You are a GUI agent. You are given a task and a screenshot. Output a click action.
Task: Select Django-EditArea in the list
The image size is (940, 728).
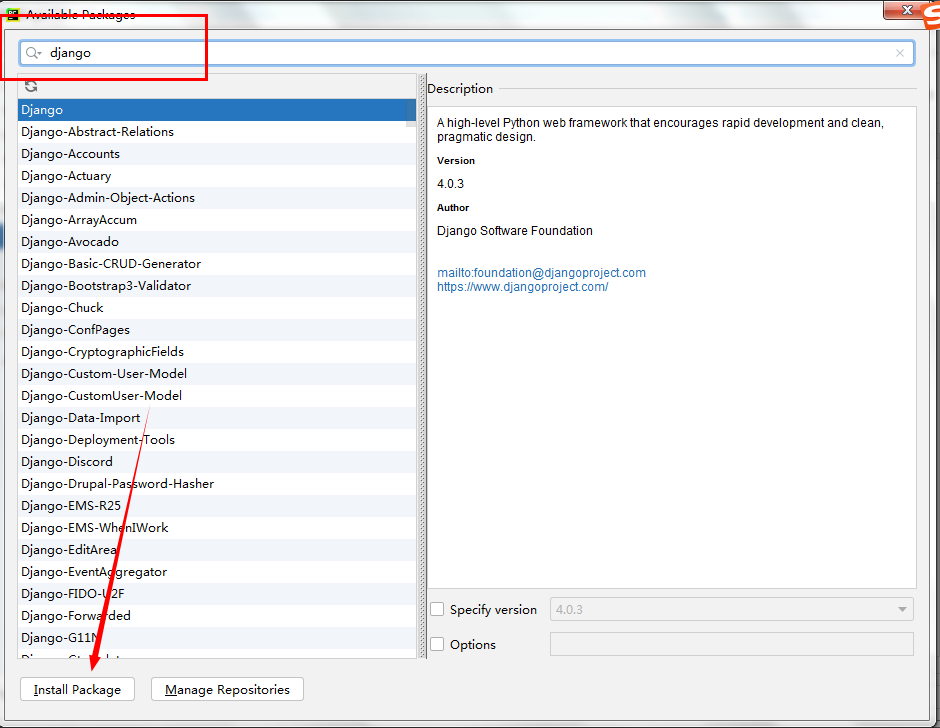click(x=216, y=550)
